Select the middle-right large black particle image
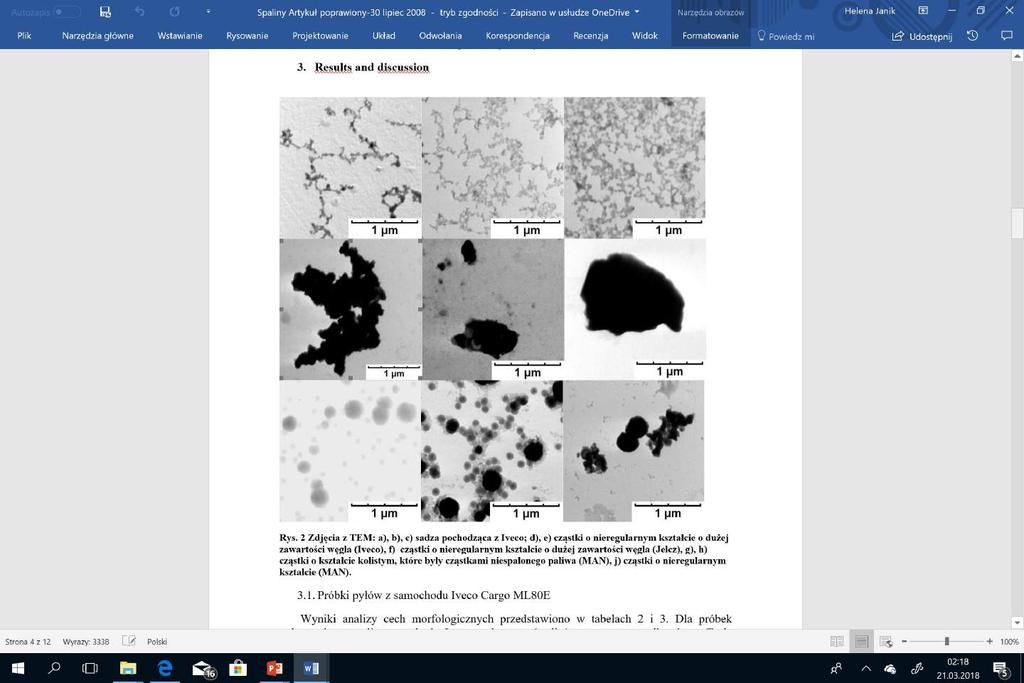The width and height of the screenshot is (1024, 683). [635, 310]
